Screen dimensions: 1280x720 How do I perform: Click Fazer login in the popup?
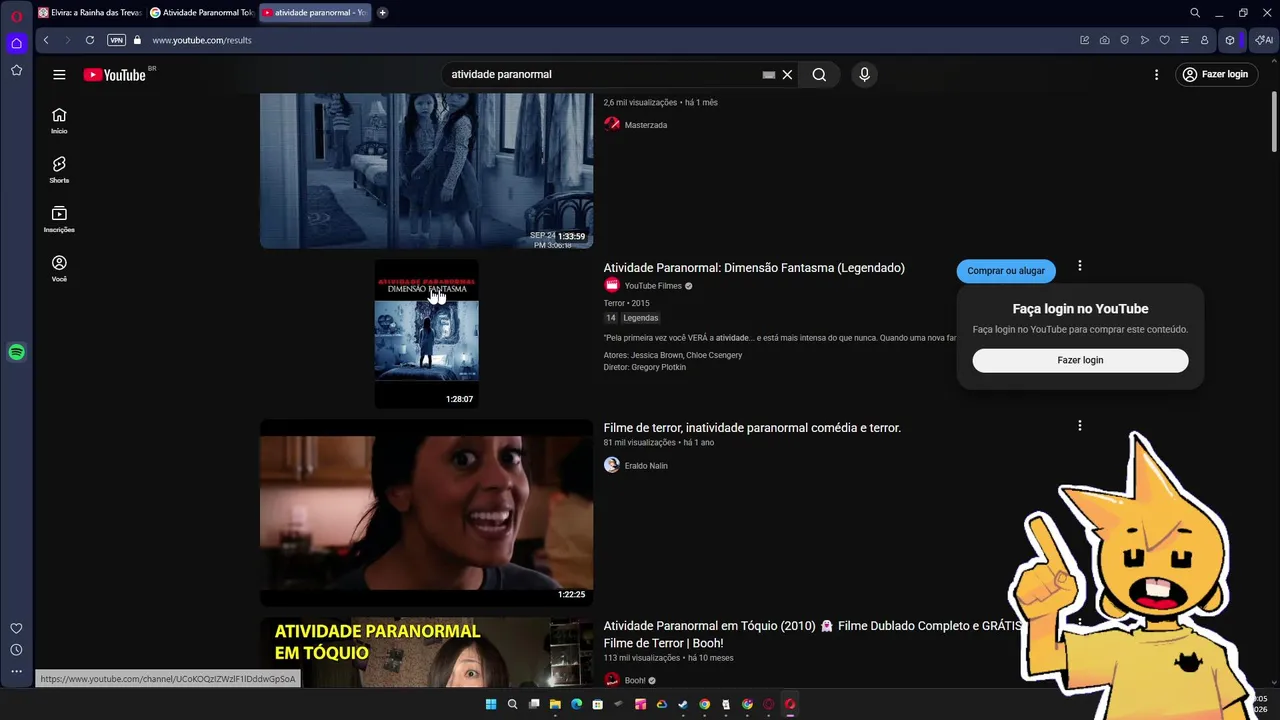click(x=1080, y=360)
